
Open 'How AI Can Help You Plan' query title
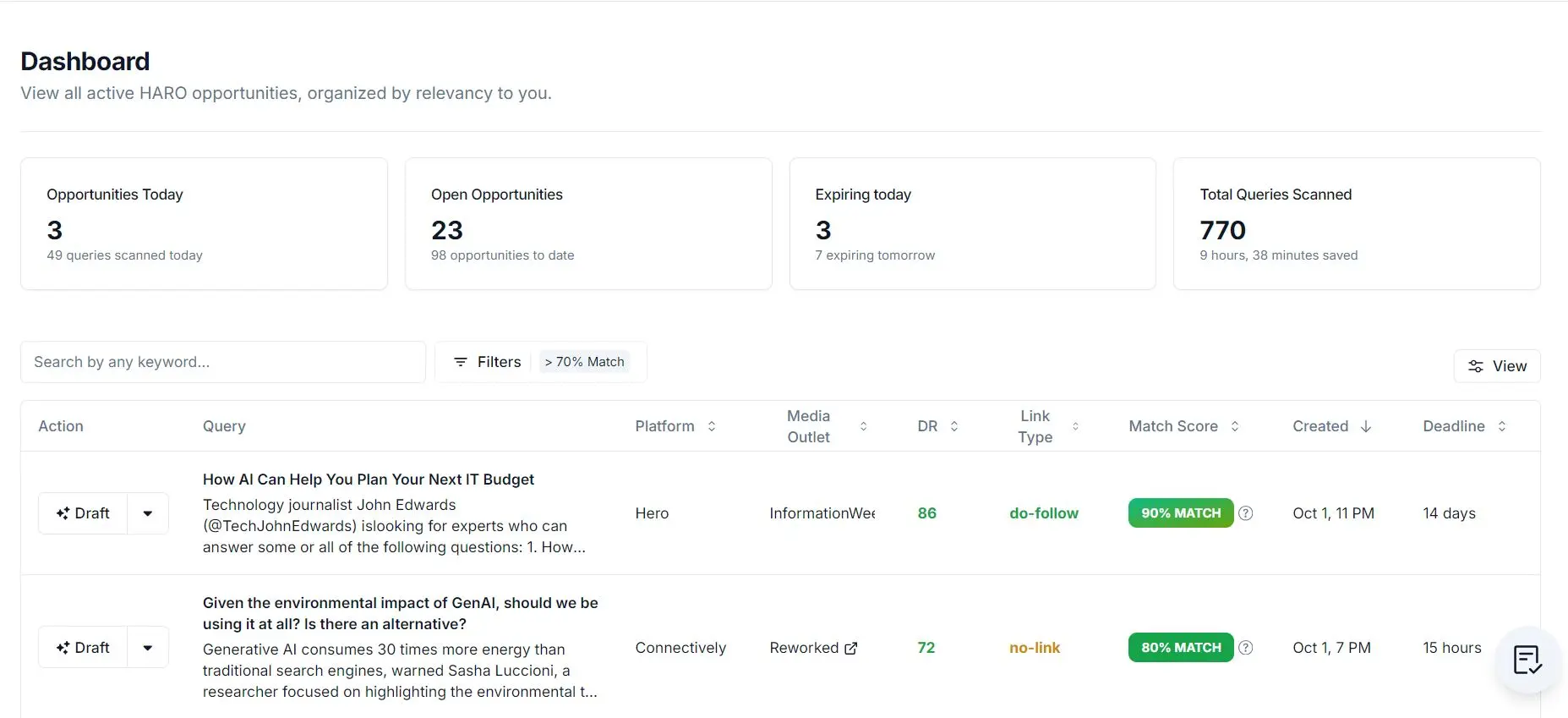tap(369, 480)
